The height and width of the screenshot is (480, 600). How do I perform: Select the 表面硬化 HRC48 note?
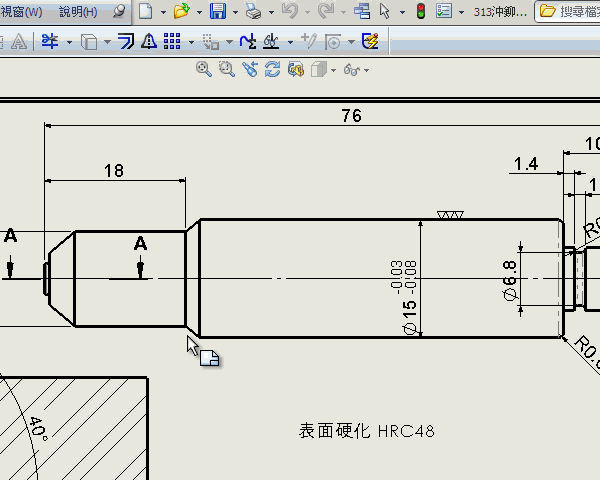pos(367,431)
